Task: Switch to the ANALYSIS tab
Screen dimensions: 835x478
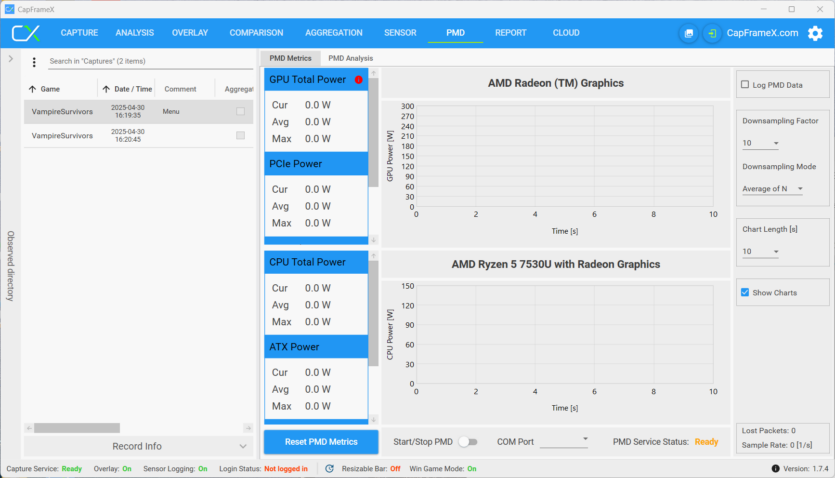Action: click(135, 33)
